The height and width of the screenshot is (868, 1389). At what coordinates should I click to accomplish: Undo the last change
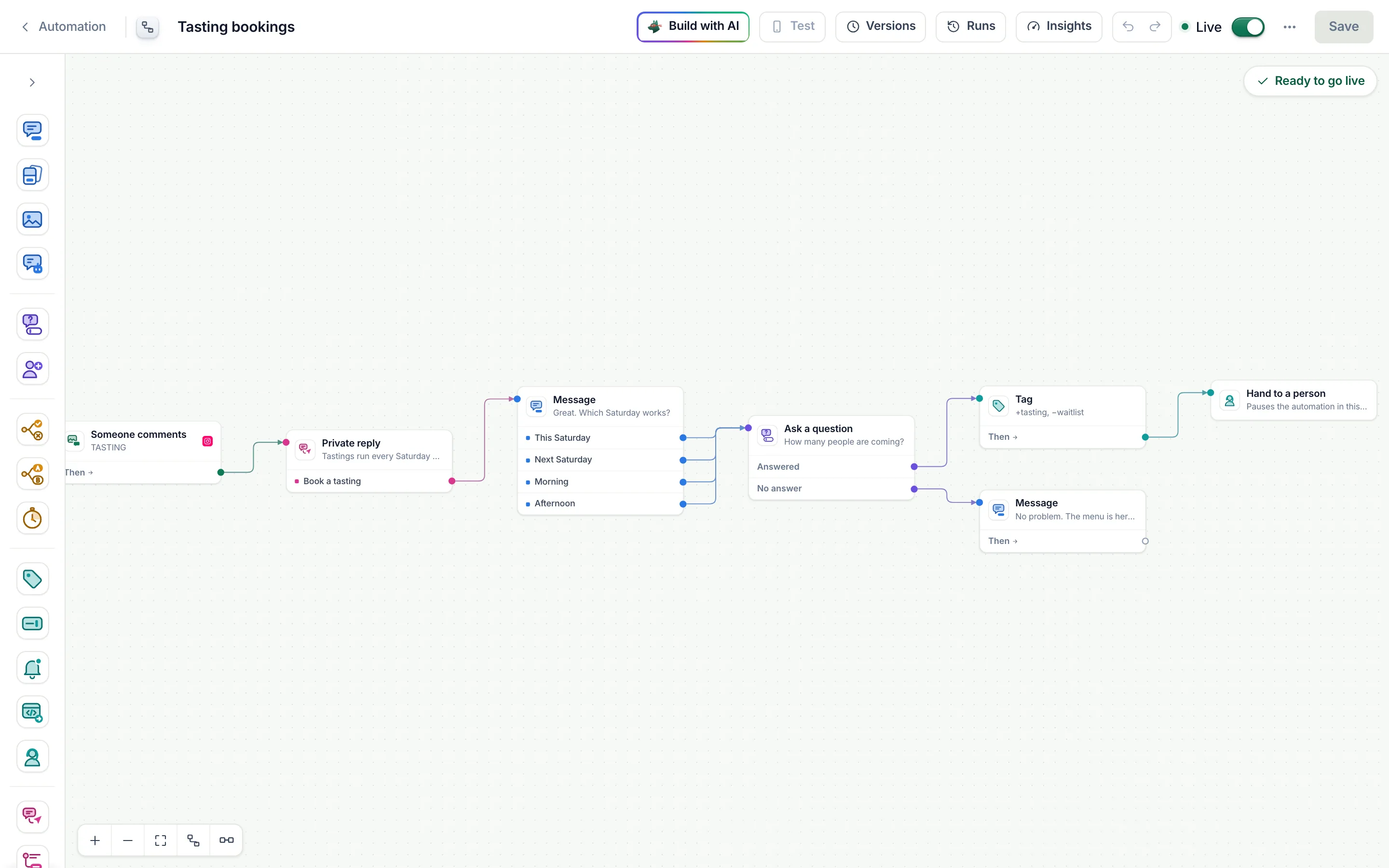click(x=1128, y=27)
